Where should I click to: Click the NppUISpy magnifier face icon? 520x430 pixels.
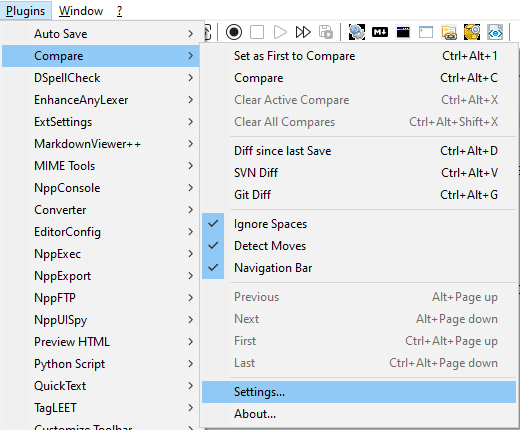click(x=472, y=32)
